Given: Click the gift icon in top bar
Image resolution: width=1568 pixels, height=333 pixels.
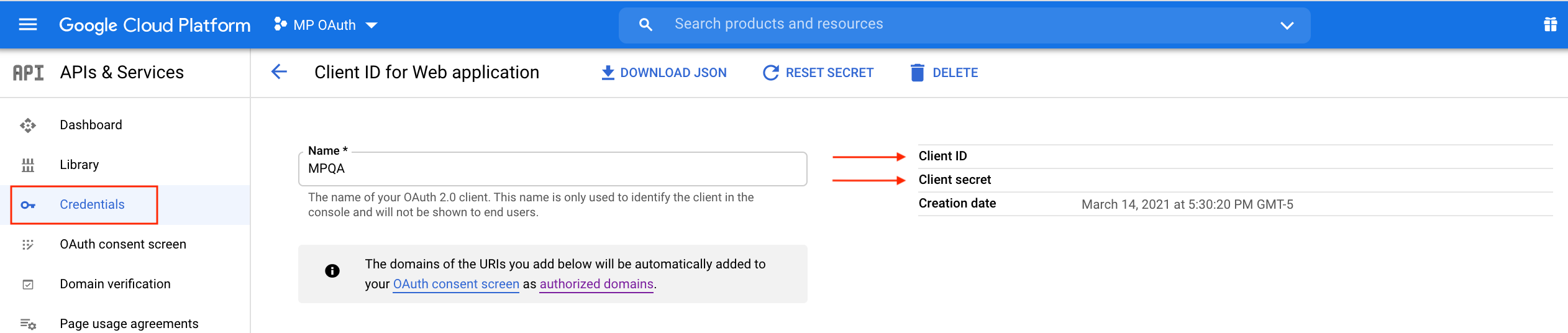Looking at the screenshot, I should [x=1551, y=25].
